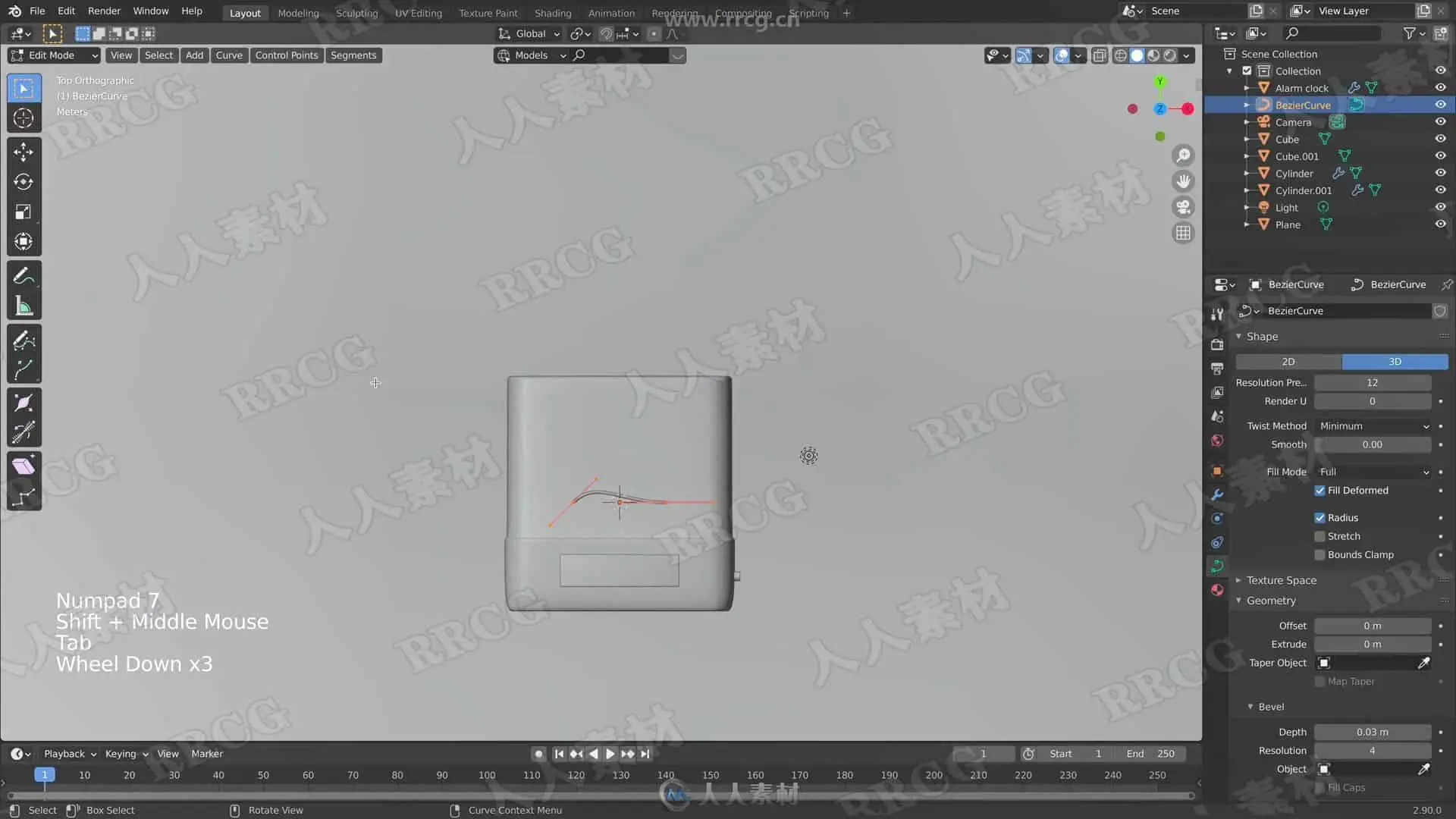
Task: Toggle camera view button
Action: (x=1183, y=207)
